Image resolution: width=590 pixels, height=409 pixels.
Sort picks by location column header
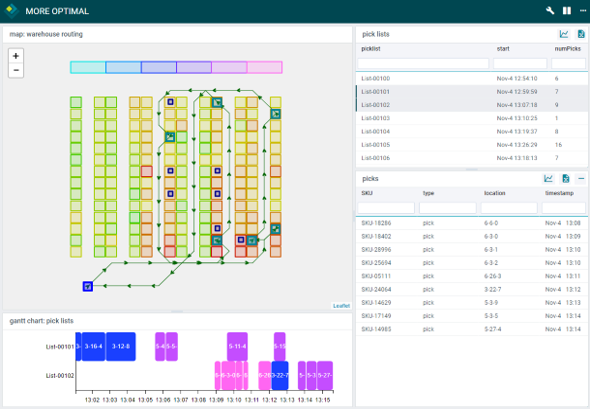(x=494, y=193)
